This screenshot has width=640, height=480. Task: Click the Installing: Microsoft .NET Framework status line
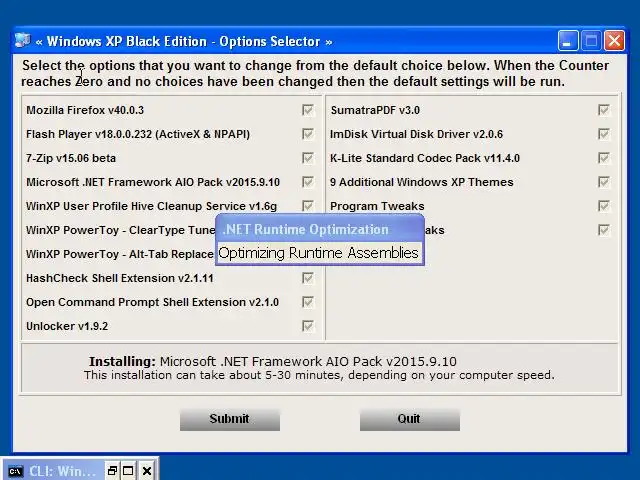[x=273, y=361]
